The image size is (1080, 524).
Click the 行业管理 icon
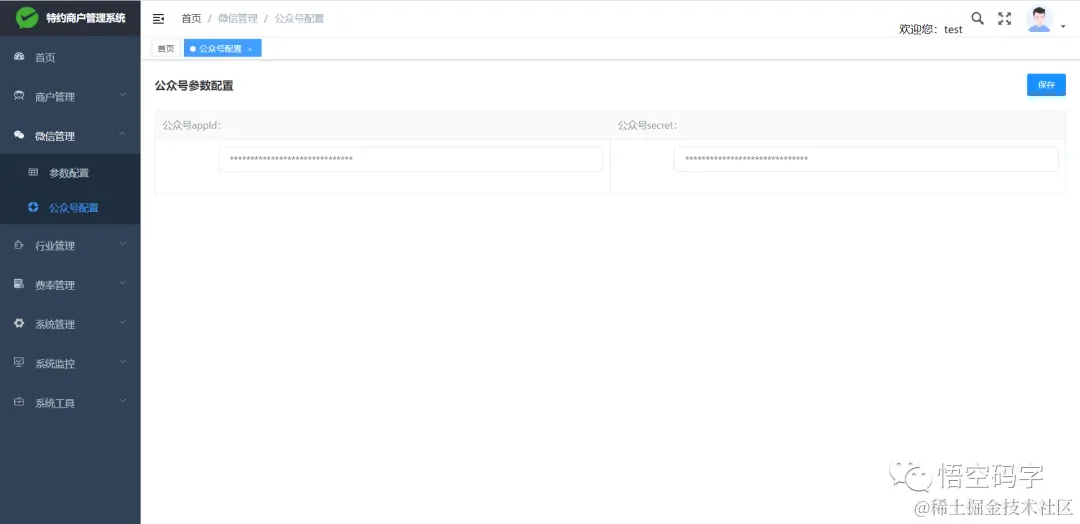tap(19, 244)
